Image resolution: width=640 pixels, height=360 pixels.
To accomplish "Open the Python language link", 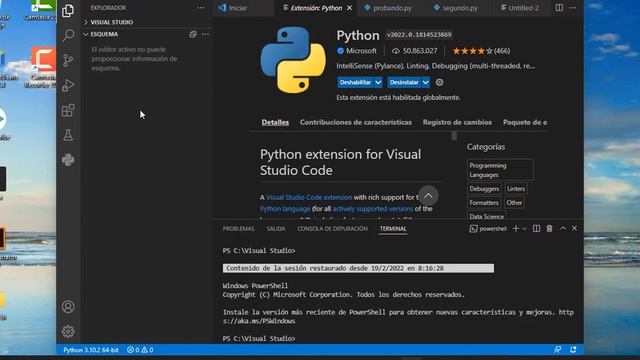I will click(285, 209).
